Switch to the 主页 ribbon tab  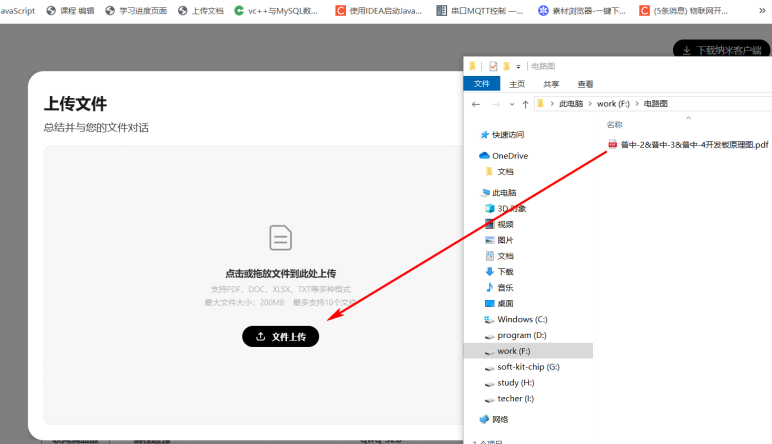517,84
